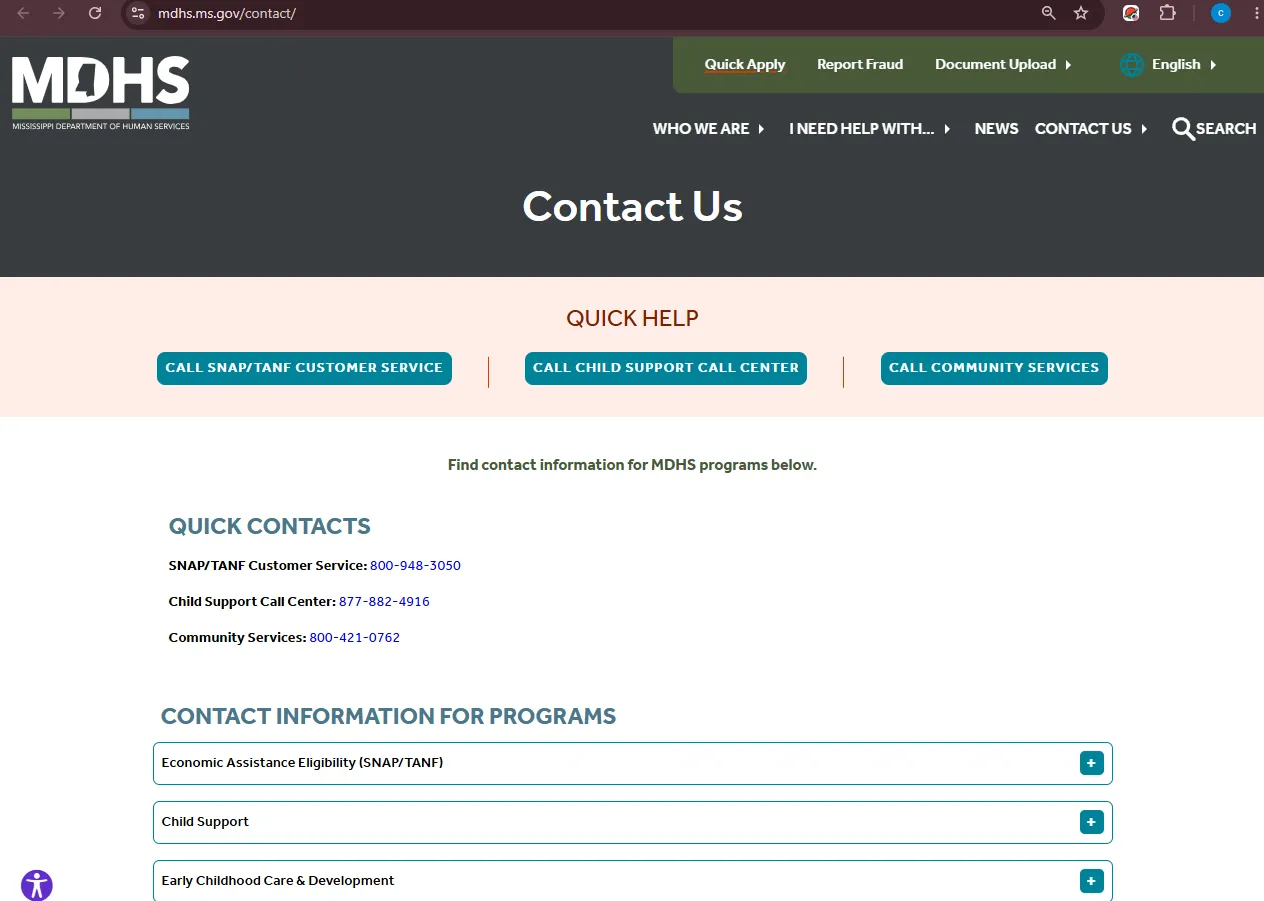Click the address bar URL field
Screen dimensions: 1264x901
(590, 13)
